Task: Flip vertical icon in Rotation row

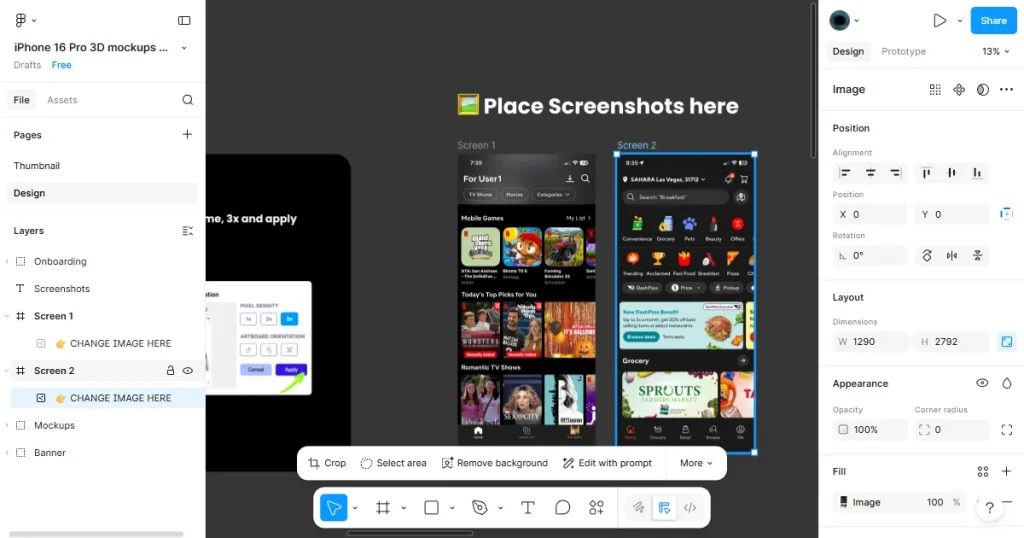Action: point(977,255)
